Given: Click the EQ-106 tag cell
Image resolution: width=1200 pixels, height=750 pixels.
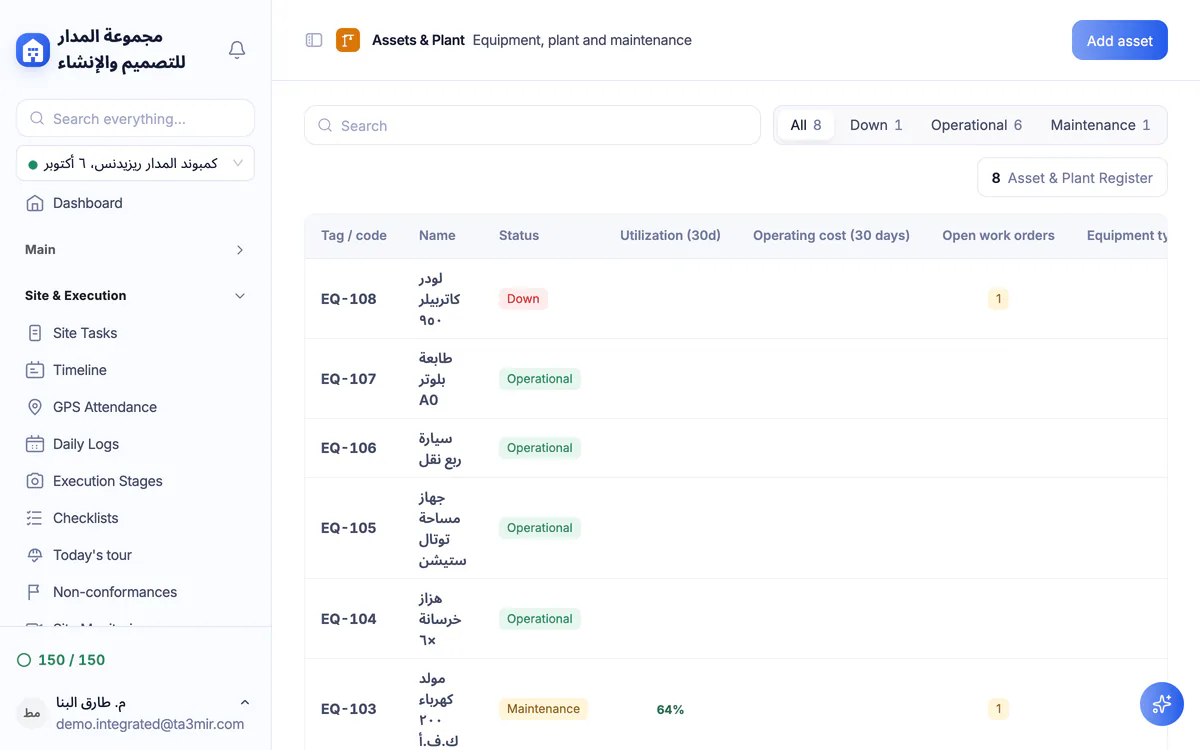Looking at the screenshot, I should [x=349, y=448].
